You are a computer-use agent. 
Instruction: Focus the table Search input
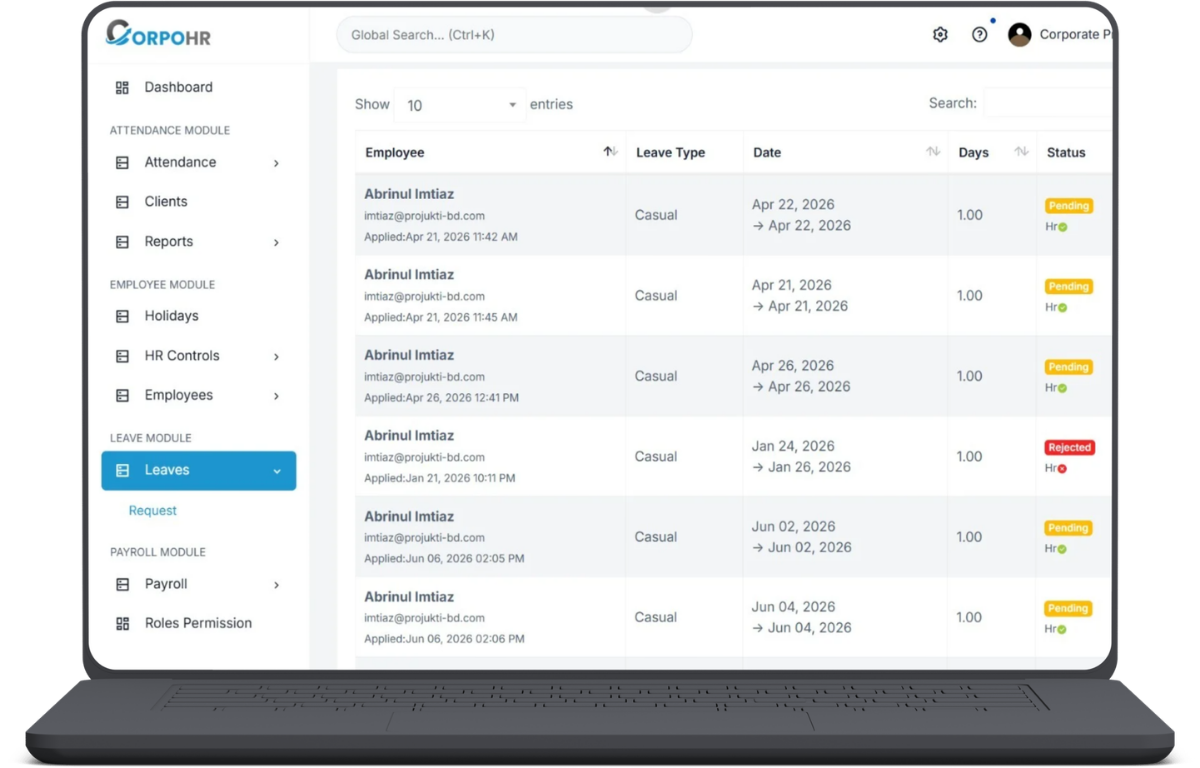(x=1048, y=103)
